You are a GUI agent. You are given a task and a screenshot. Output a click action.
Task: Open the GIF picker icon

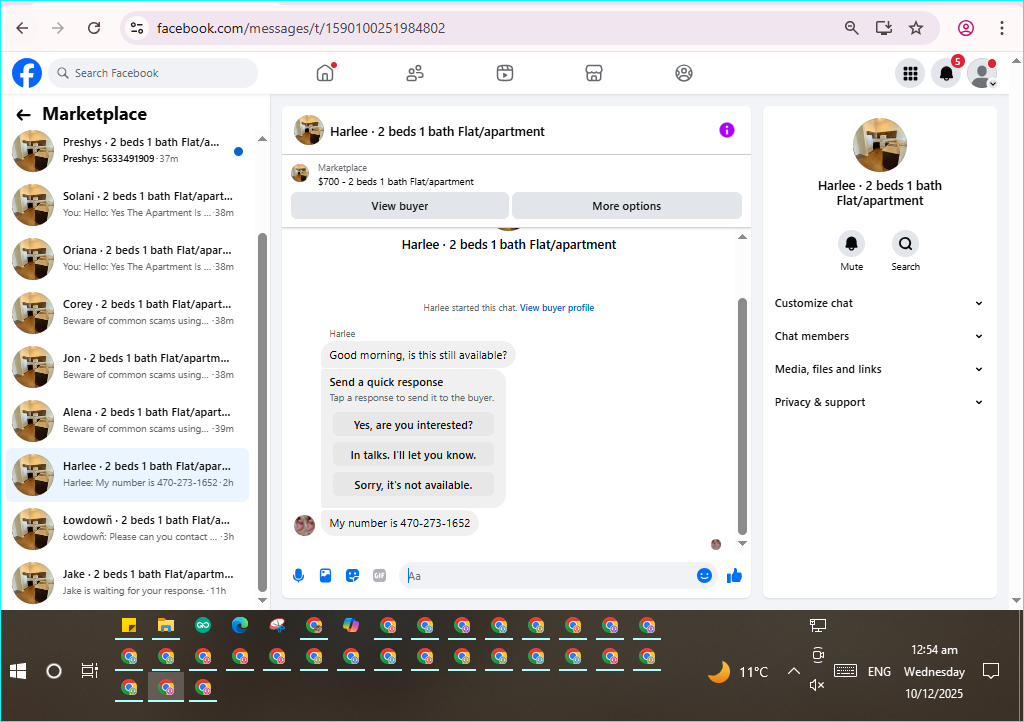pos(379,576)
